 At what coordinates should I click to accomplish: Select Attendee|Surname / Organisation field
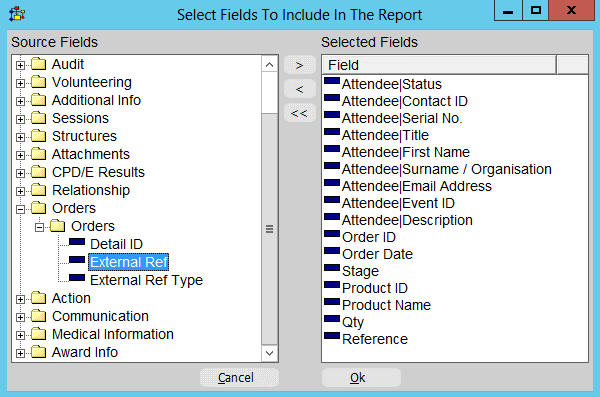447,169
